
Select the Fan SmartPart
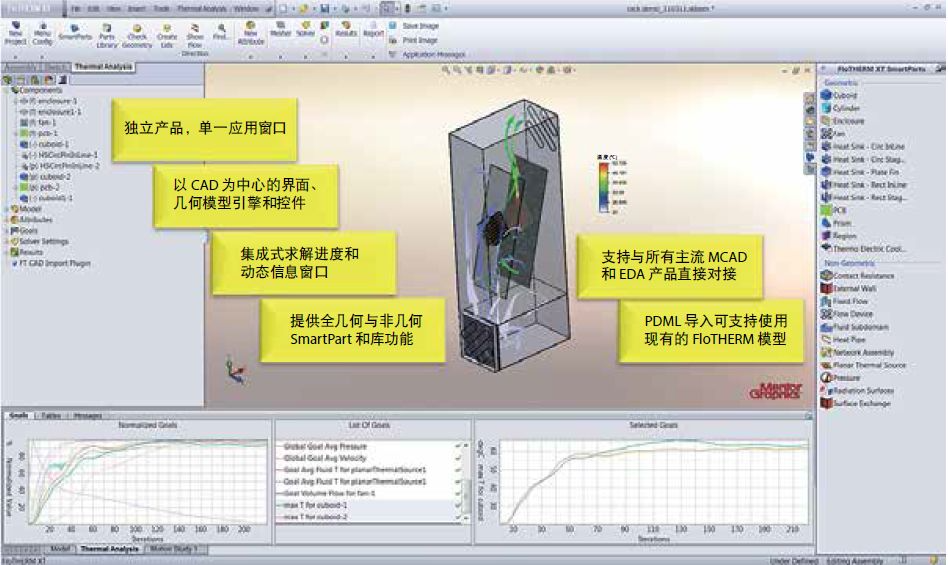(x=833, y=134)
